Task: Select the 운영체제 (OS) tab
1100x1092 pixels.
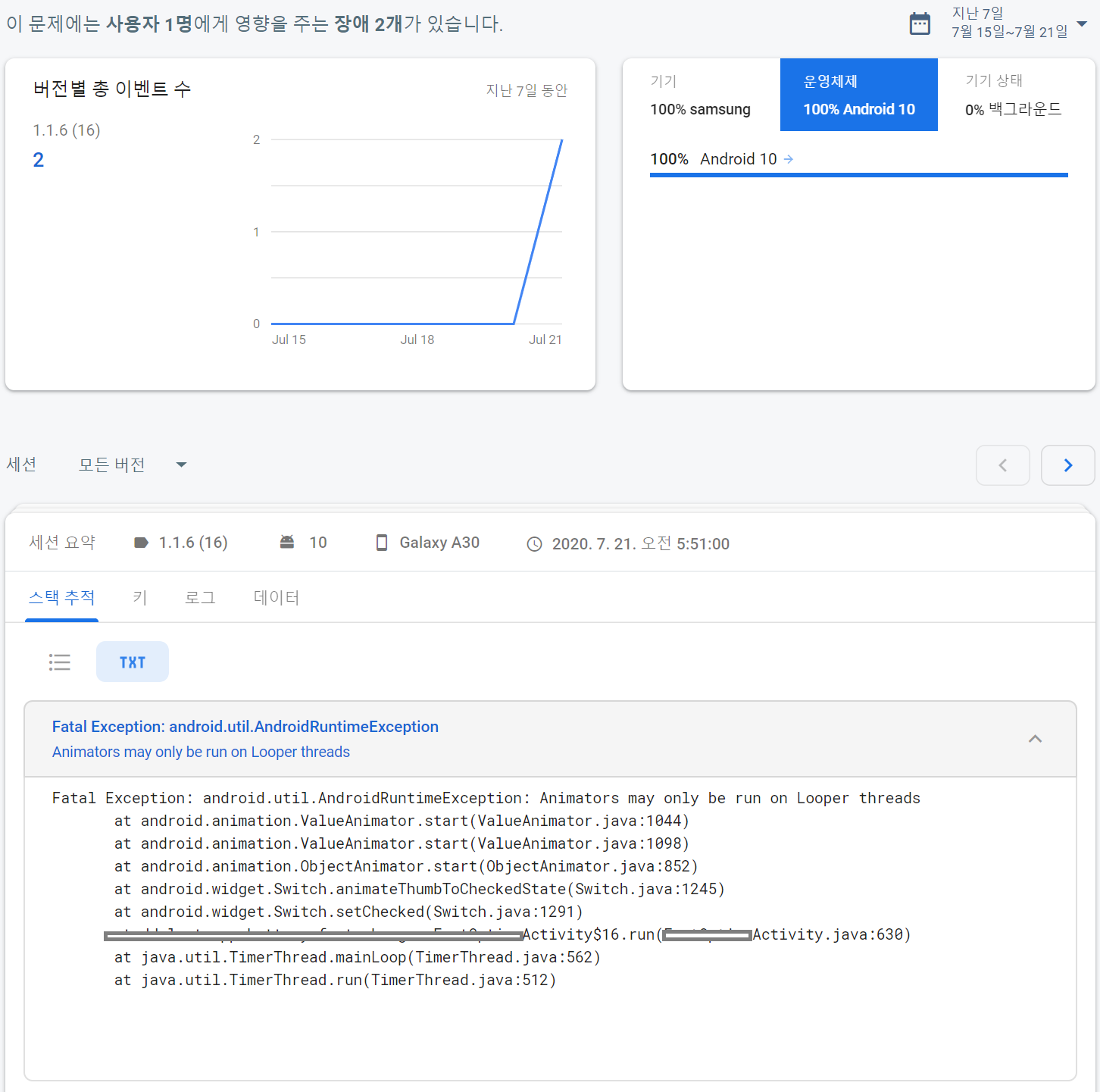Action: (858, 95)
